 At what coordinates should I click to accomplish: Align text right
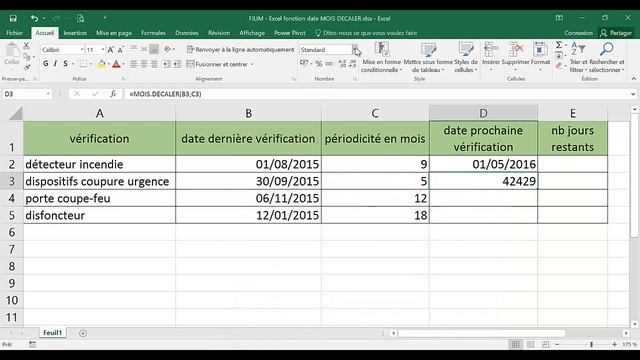coord(154,64)
